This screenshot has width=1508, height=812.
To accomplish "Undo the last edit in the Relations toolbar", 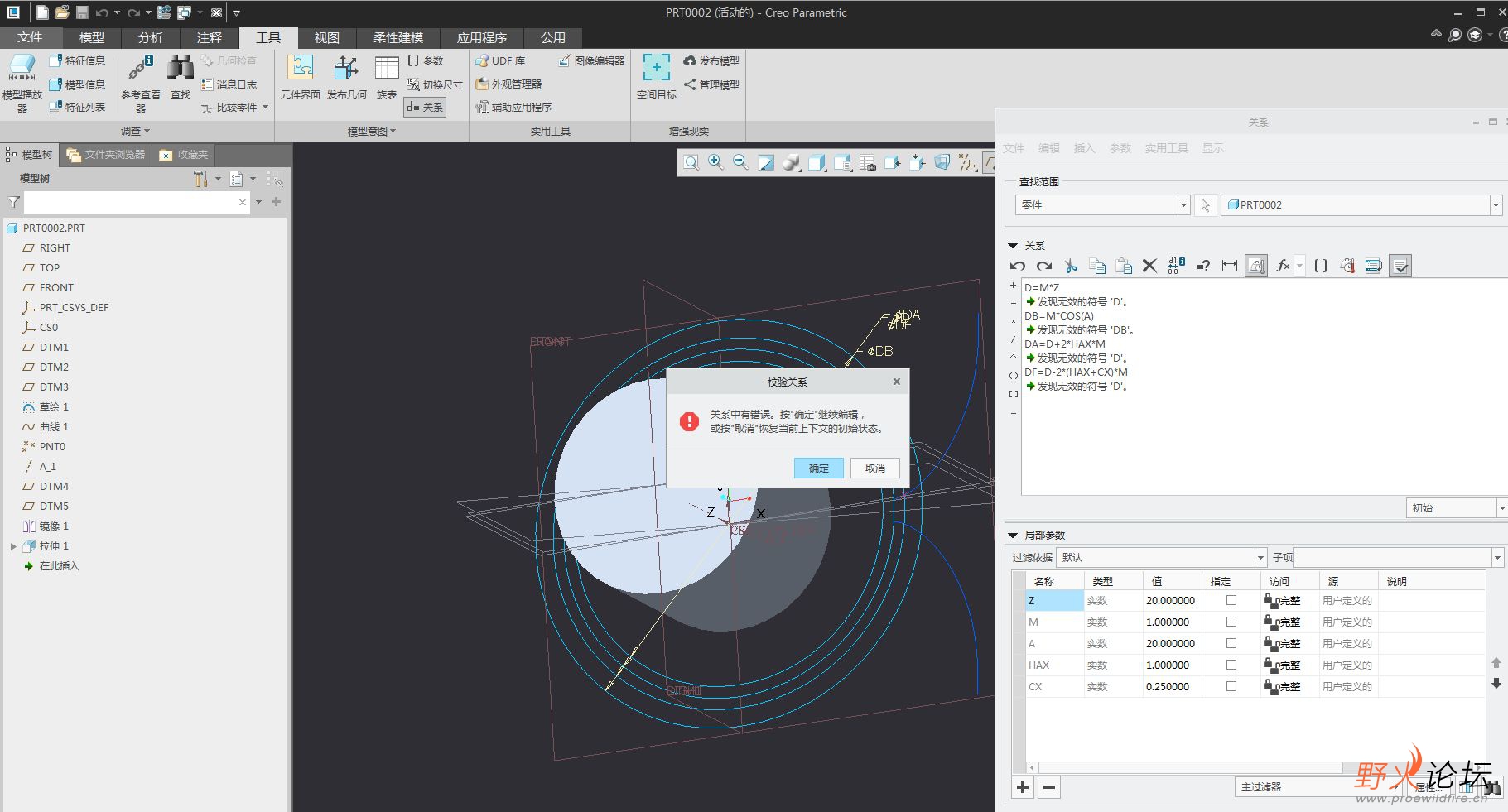I will point(1018,266).
